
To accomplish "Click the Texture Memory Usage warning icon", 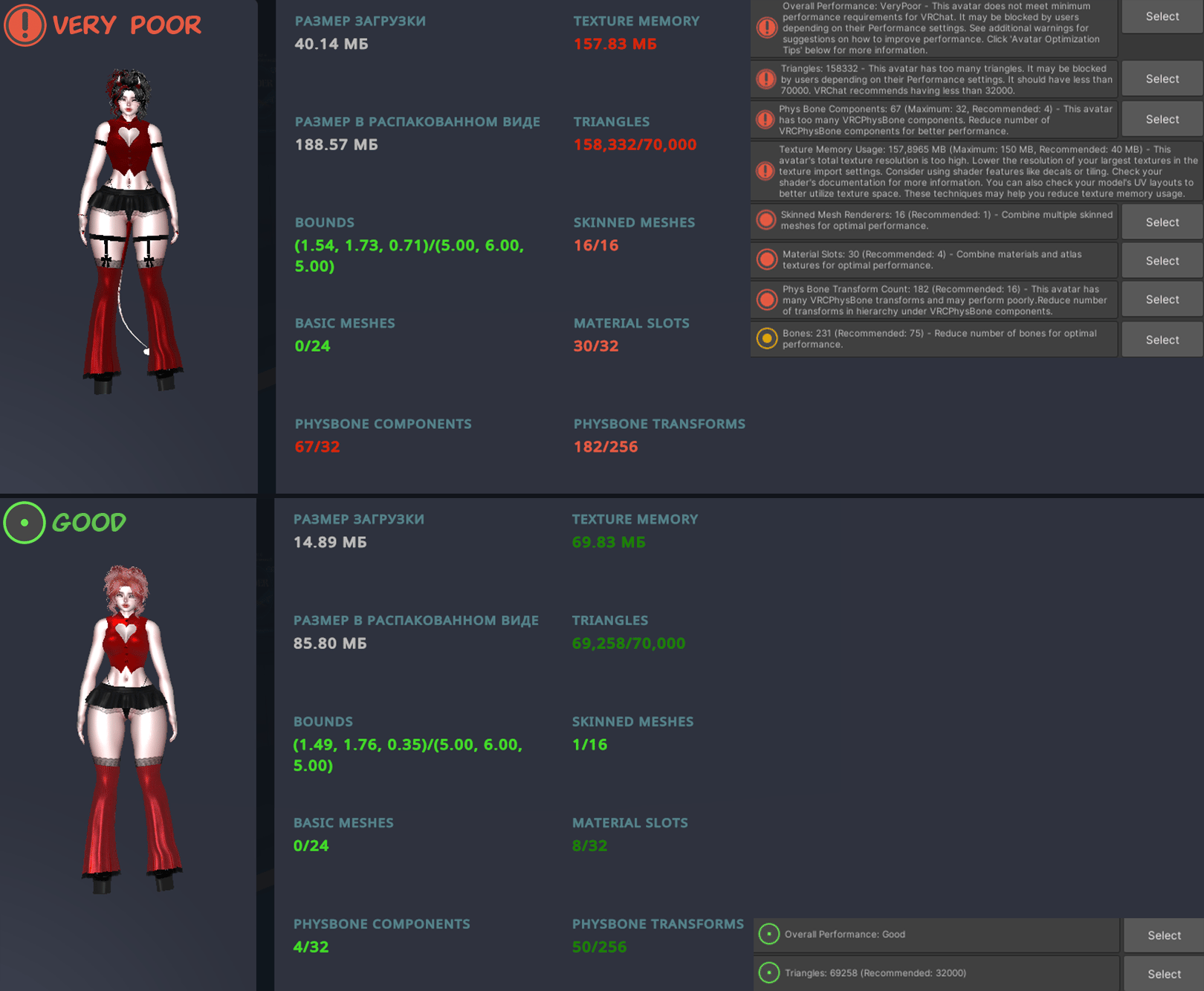I will pyautogui.click(x=766, y=171).
